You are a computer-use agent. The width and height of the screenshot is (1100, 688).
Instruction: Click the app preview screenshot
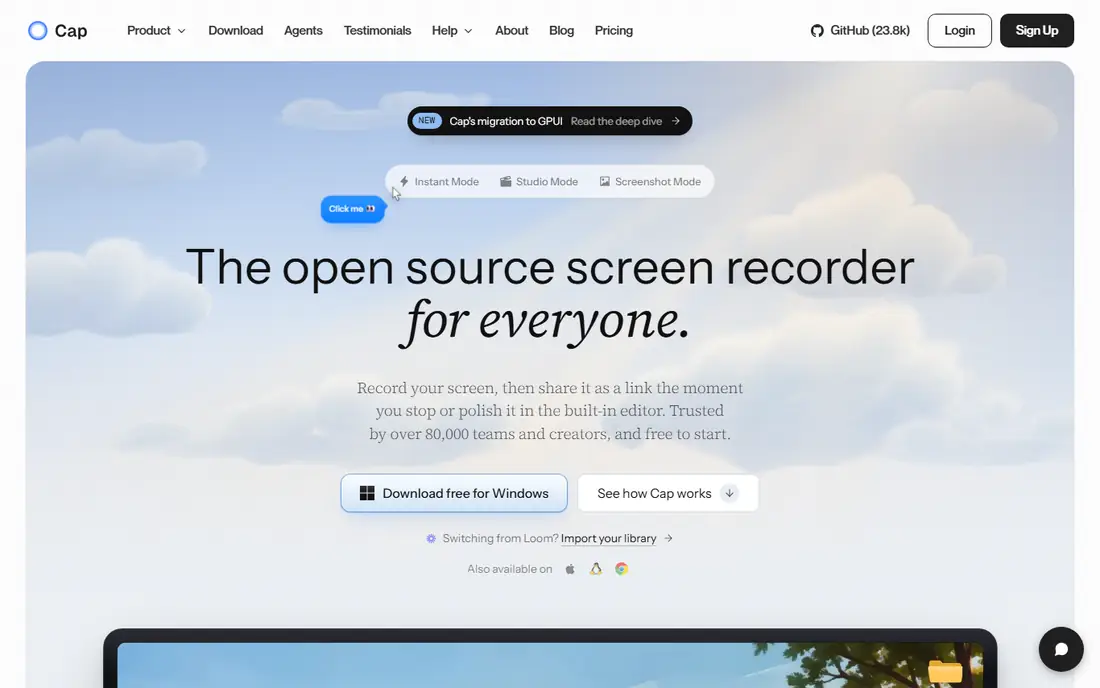(x=550, y=658)
